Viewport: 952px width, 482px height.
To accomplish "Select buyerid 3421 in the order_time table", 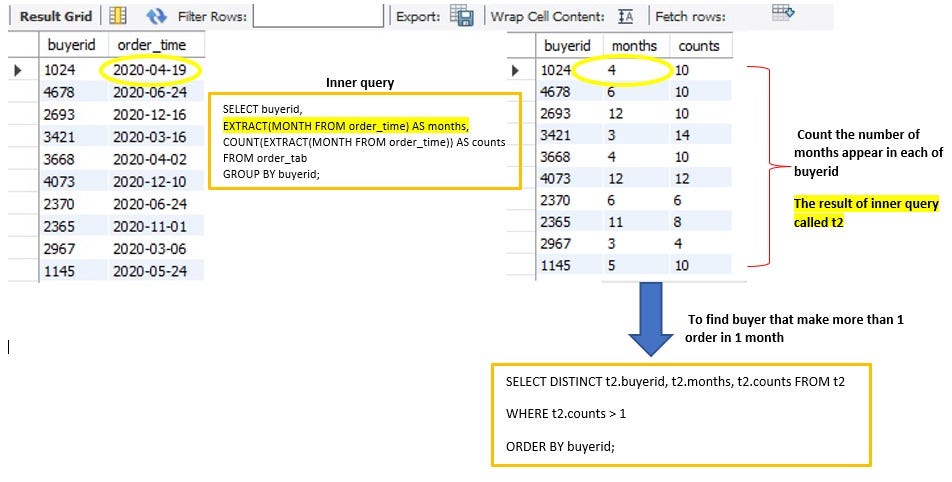I will tap(60, 137).
